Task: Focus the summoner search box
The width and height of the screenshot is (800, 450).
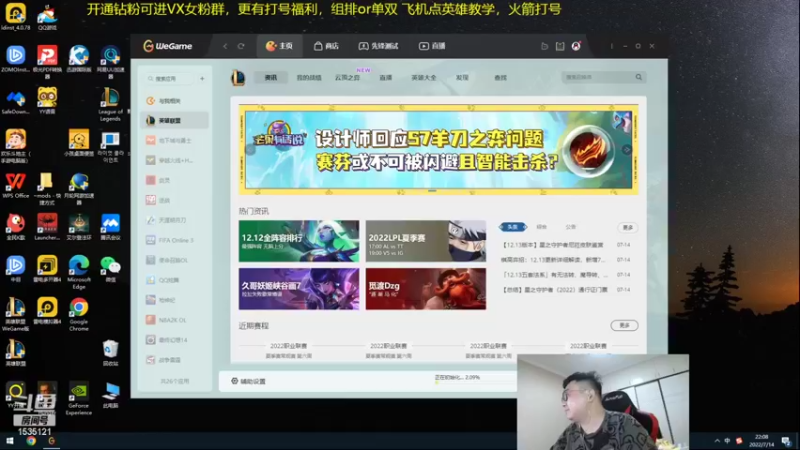Action: point(598,77)
